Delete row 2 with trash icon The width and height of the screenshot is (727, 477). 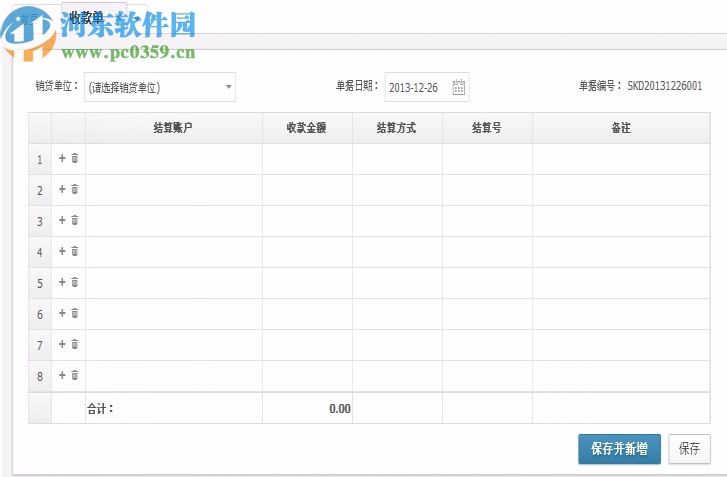click(75, 189)
